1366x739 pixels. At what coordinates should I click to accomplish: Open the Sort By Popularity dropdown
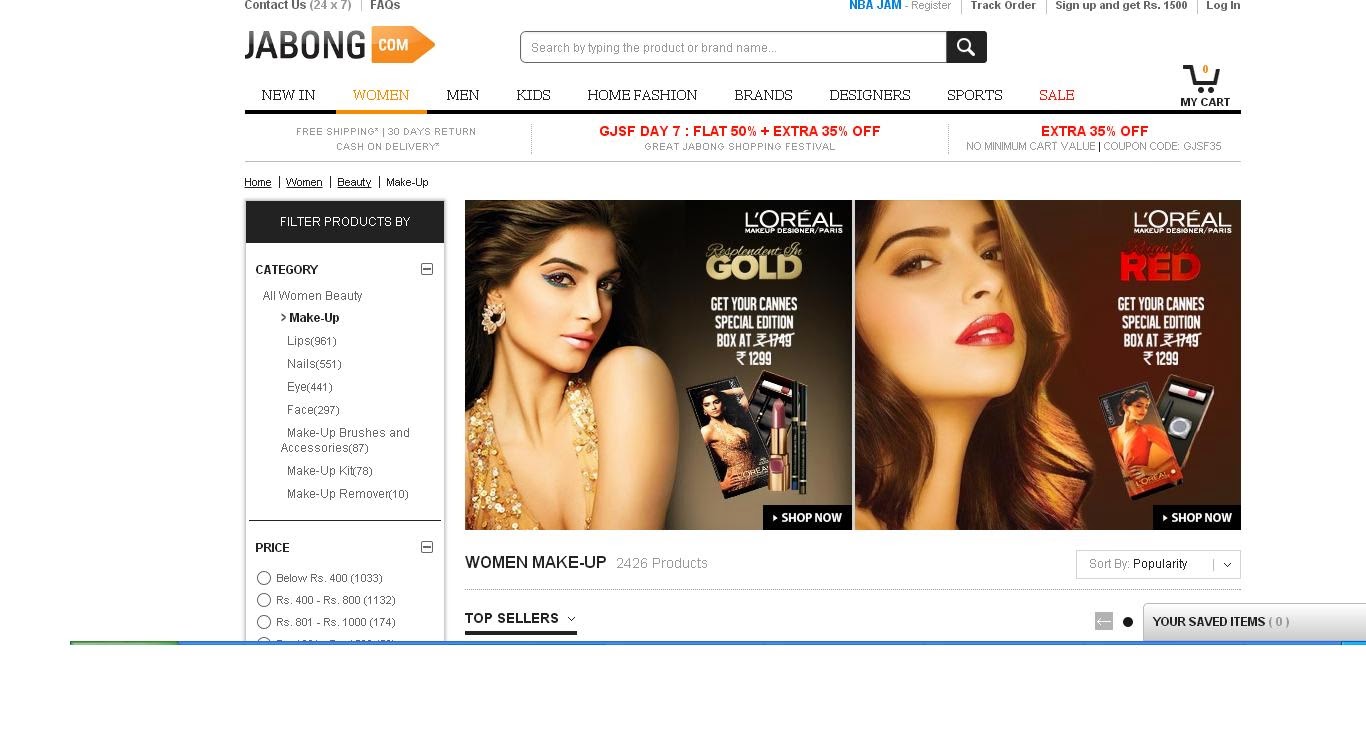pos(1158,564)
